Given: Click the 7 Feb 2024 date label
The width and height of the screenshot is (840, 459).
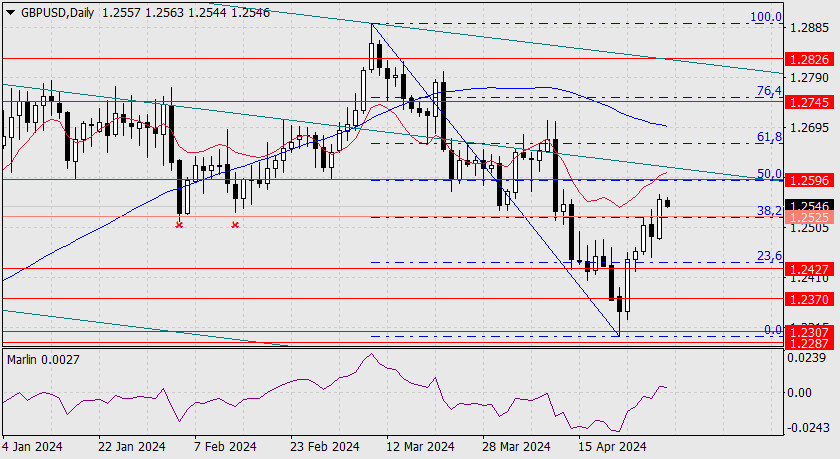Looking at the screenshot, I should tap(225, 446).
